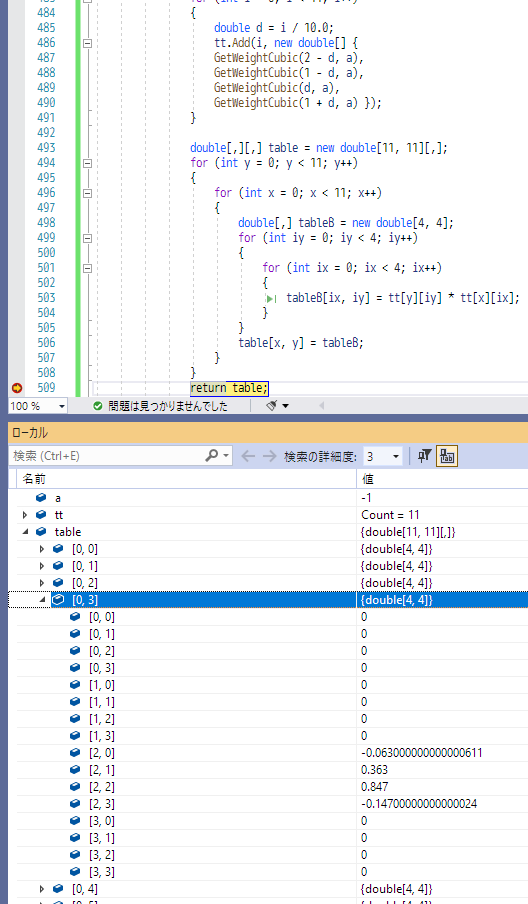Click the 名前 column header
The image size is (528, 904).
[186, 479]
